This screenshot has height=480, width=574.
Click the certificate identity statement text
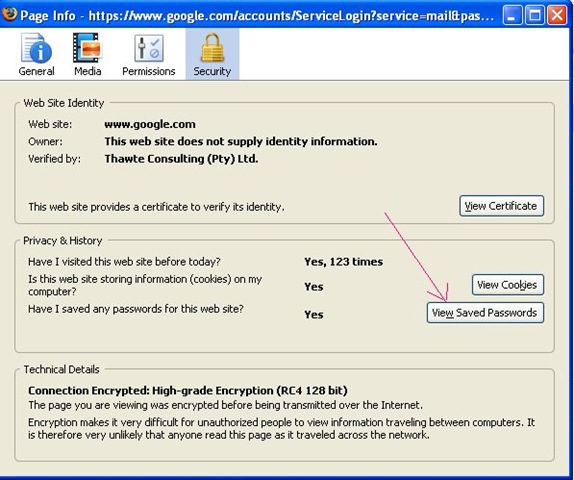[x=156, y=207]
